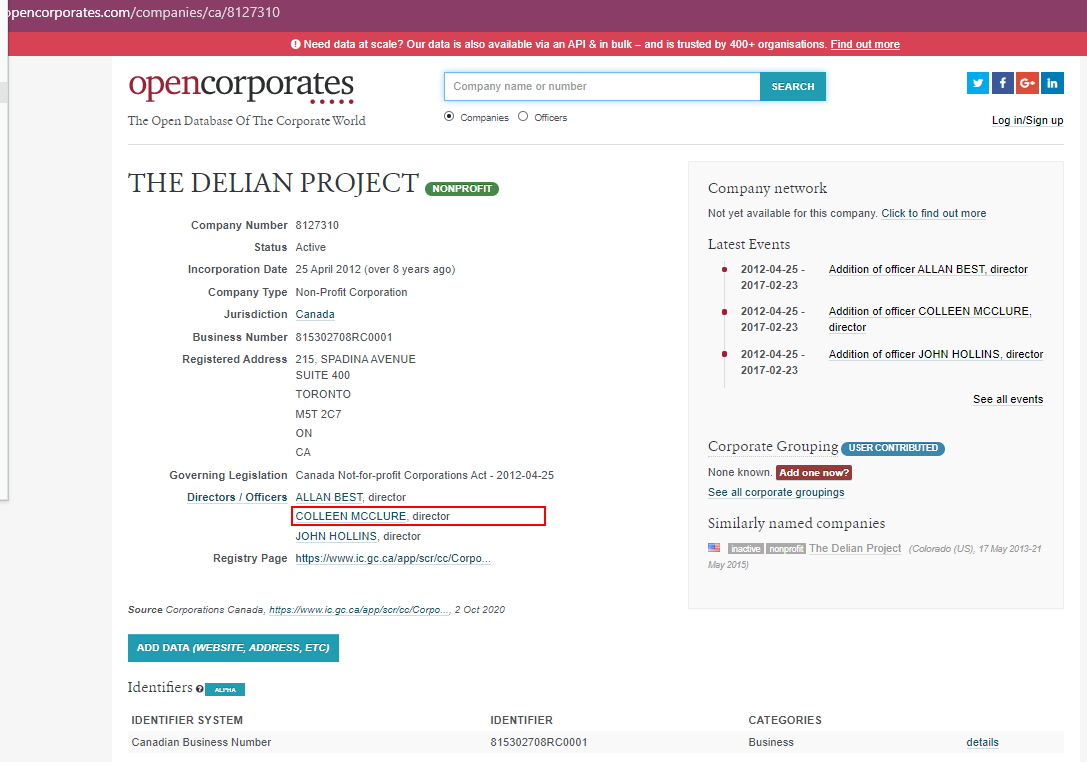
Task: Click the postal code 'M5T 2C7'
Action: [318, 414]
